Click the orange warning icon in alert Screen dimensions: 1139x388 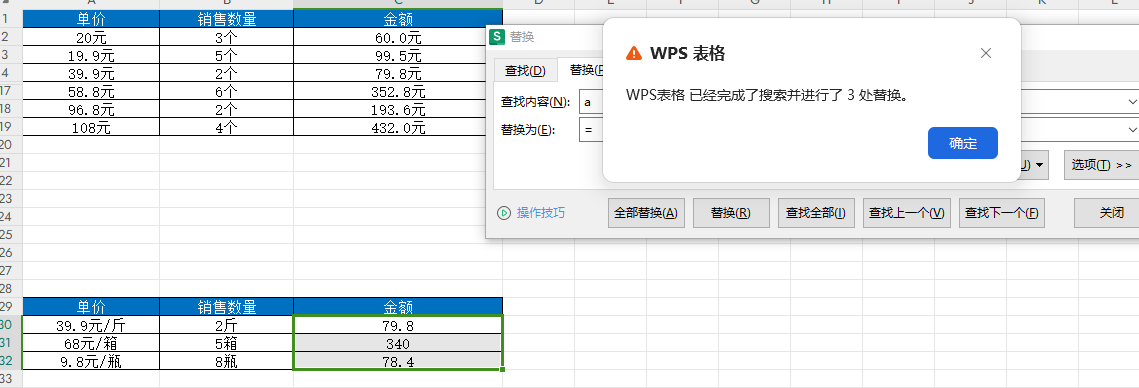[634, 53]
